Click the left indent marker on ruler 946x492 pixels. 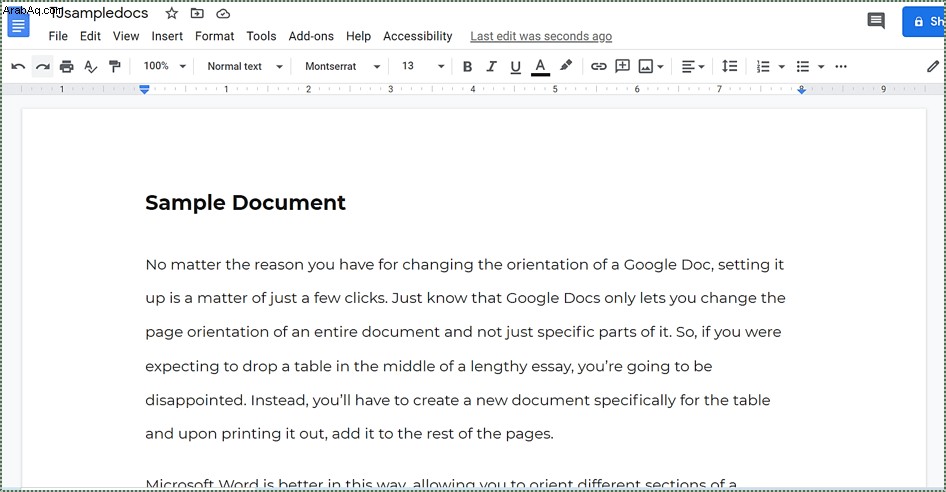click(144, 89)
